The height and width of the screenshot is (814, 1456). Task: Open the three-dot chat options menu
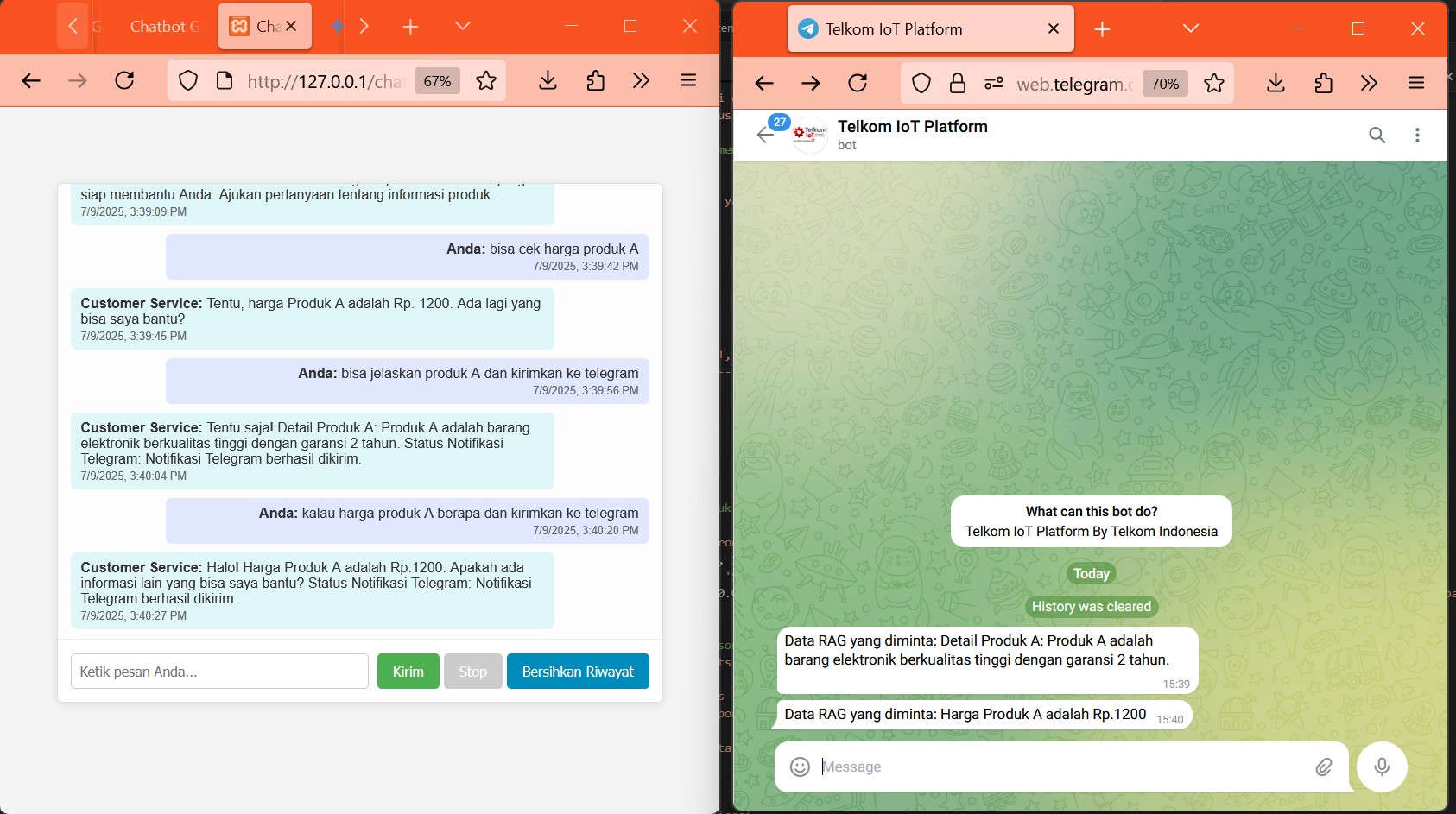click(1416, 135)
